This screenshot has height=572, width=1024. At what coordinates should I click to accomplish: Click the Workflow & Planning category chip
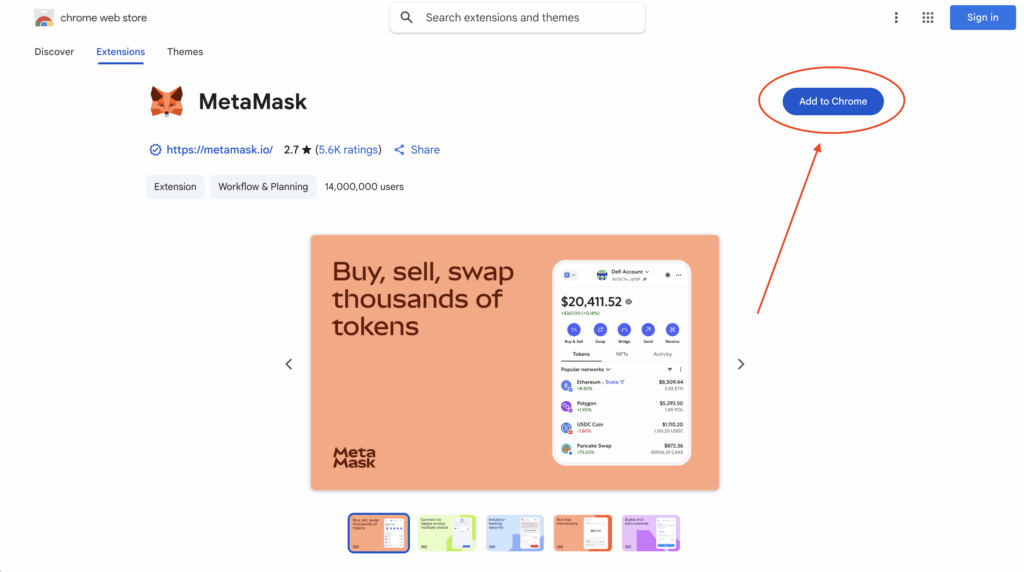click(x=263, y=187)
